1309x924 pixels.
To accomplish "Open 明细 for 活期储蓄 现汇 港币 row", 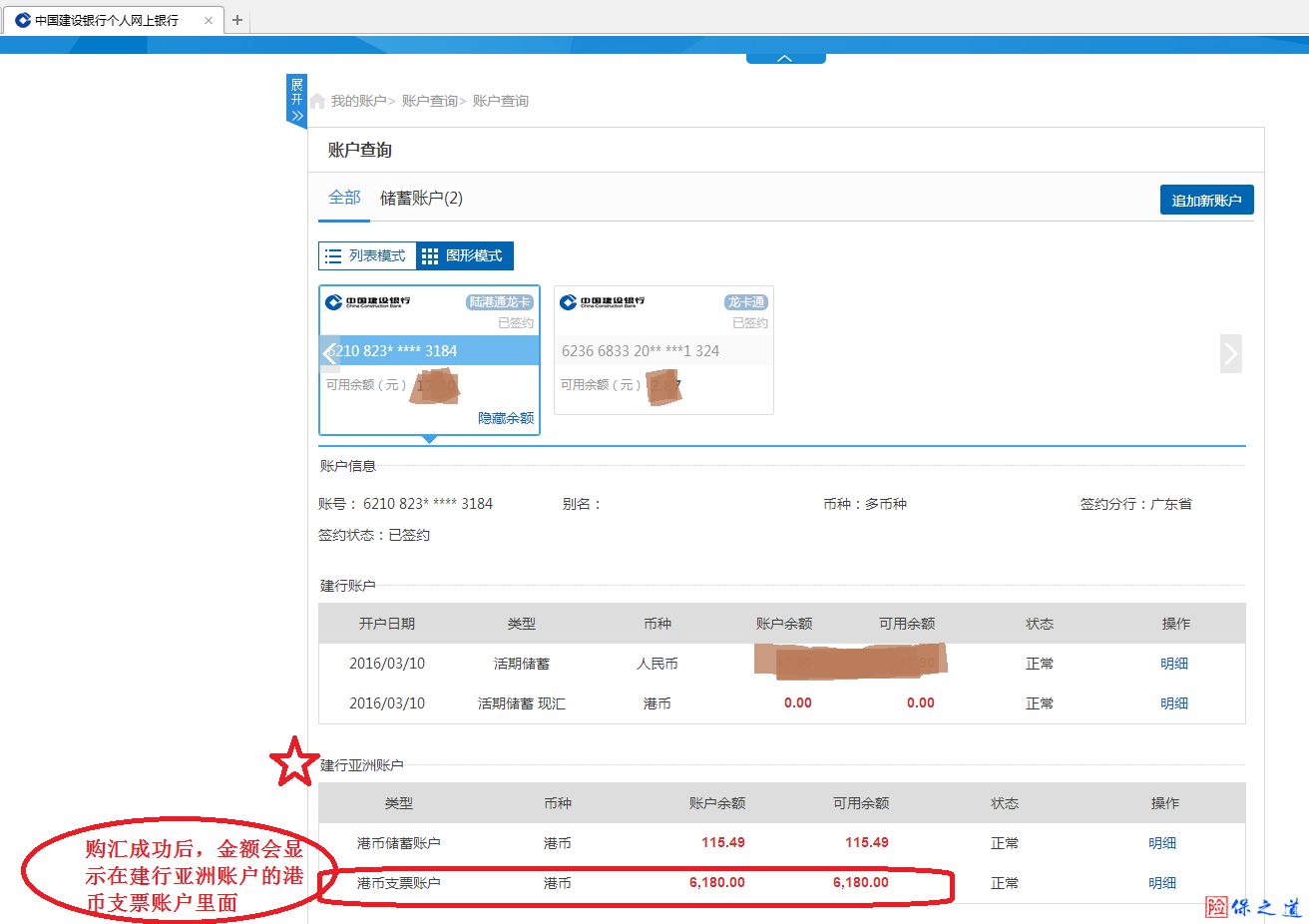I will tap(1174, 703).
